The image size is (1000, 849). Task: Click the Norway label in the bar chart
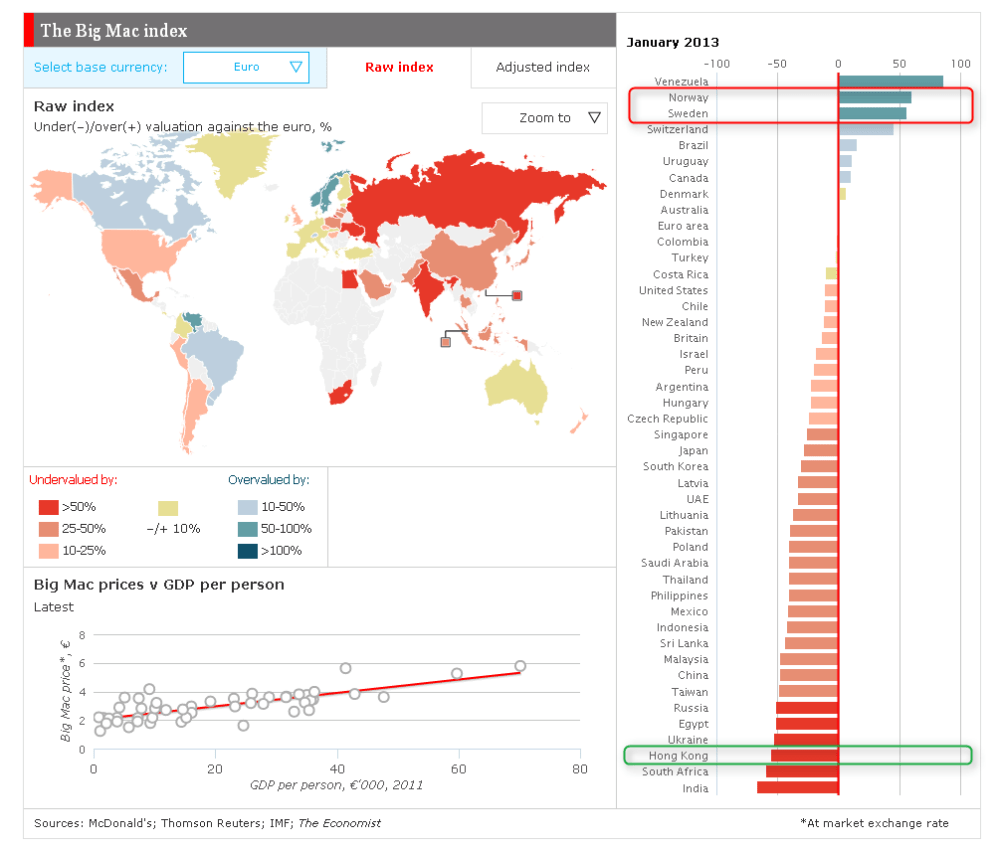[688, 97]
